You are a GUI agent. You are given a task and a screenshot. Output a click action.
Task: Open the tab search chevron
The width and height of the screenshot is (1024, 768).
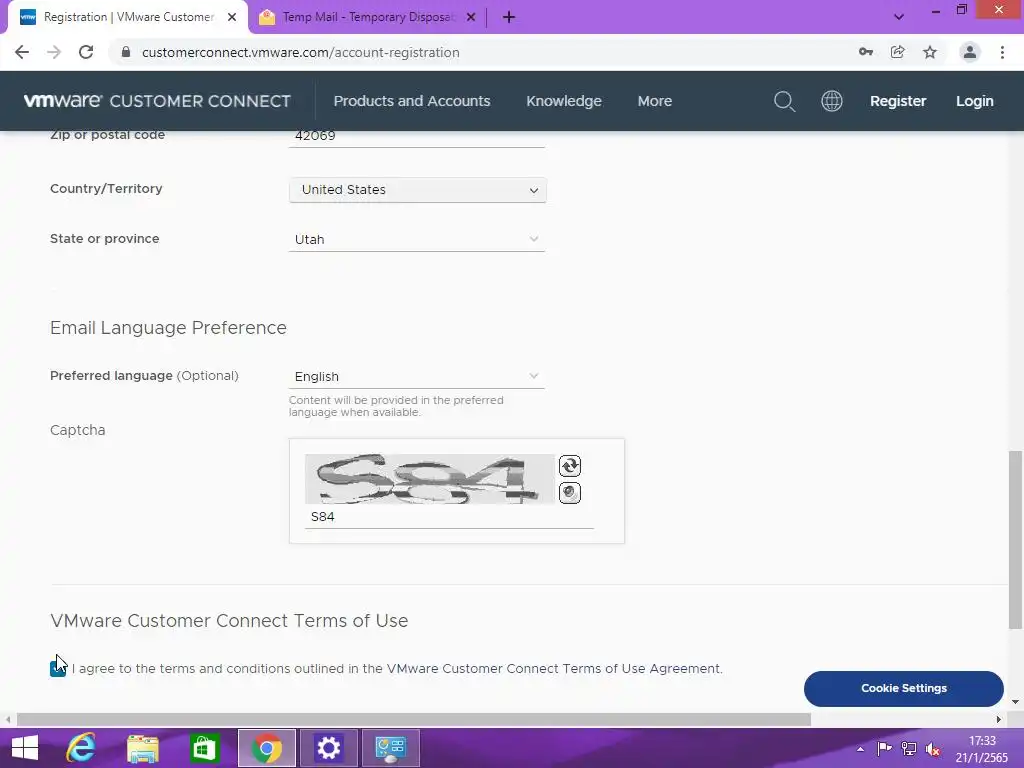pyautogui.click(x=899, y=17)
